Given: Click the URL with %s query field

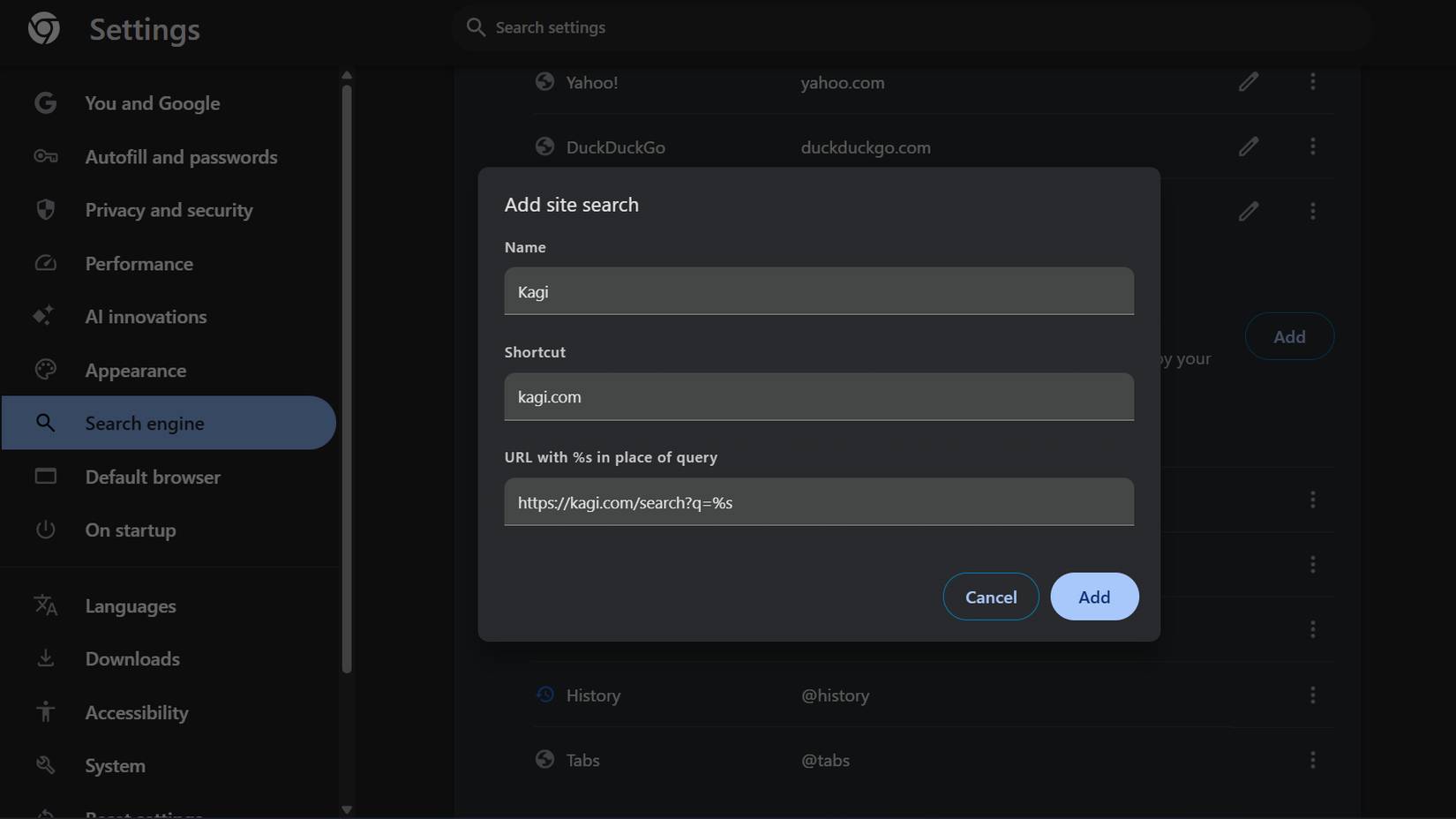Looking at the screenshot, I should point(818,502).
